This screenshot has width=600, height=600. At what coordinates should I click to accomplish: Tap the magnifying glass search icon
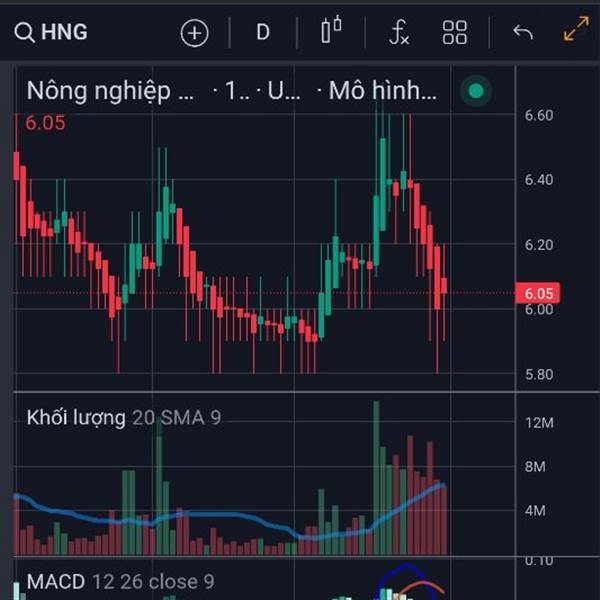point(24,32)
